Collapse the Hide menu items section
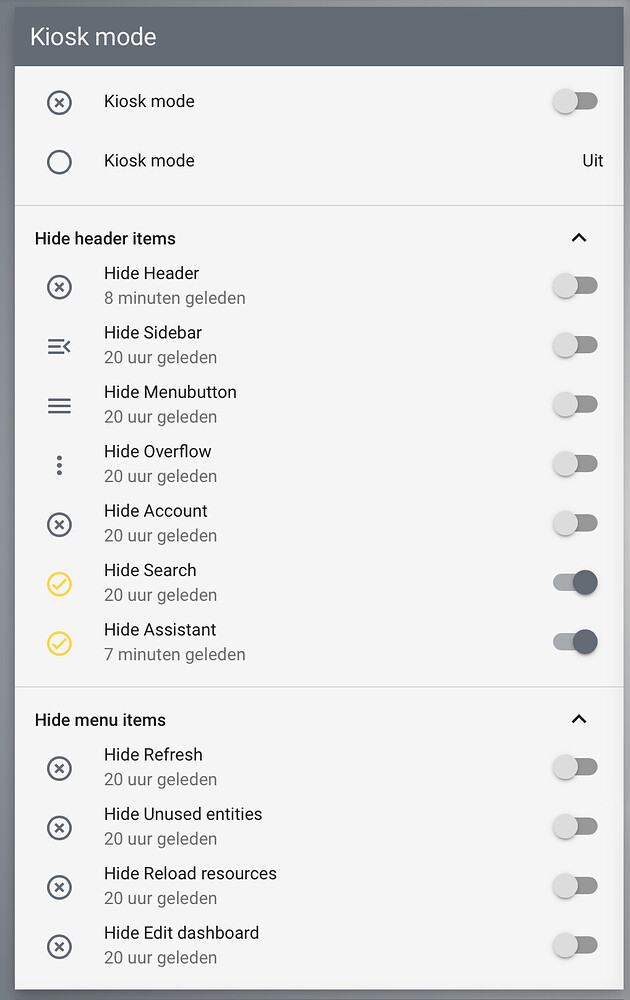630x1000 pixels. click(579, 719)
